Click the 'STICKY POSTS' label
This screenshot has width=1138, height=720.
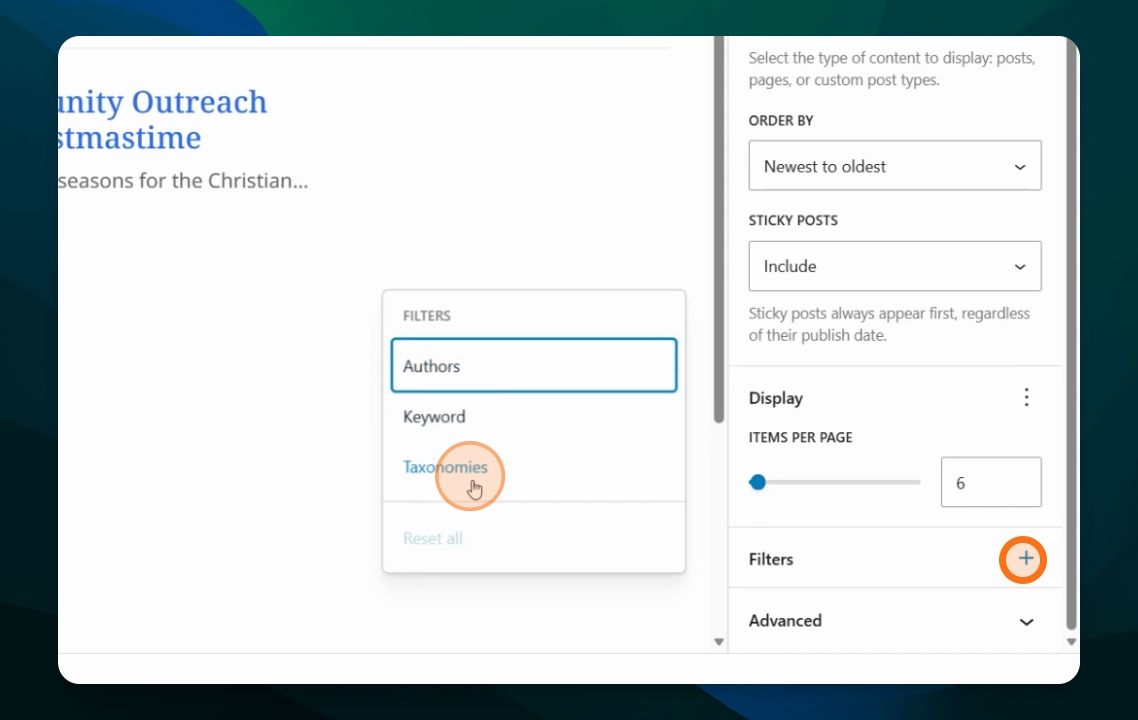pos(793,221)
